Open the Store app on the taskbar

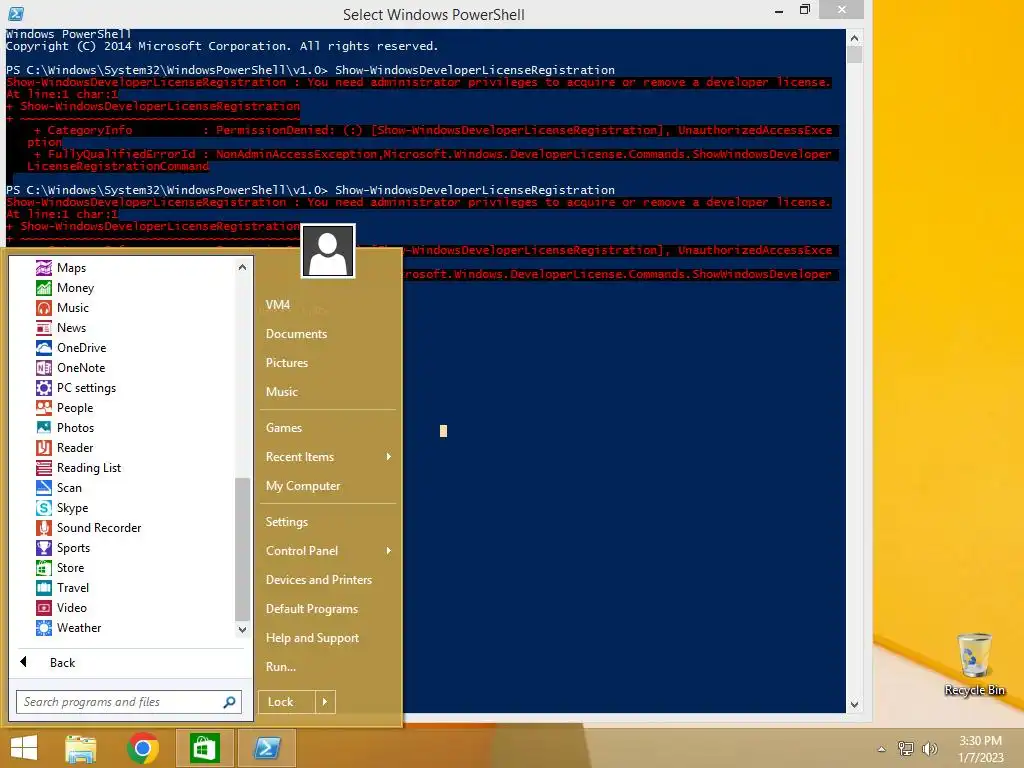coord(204,748)
